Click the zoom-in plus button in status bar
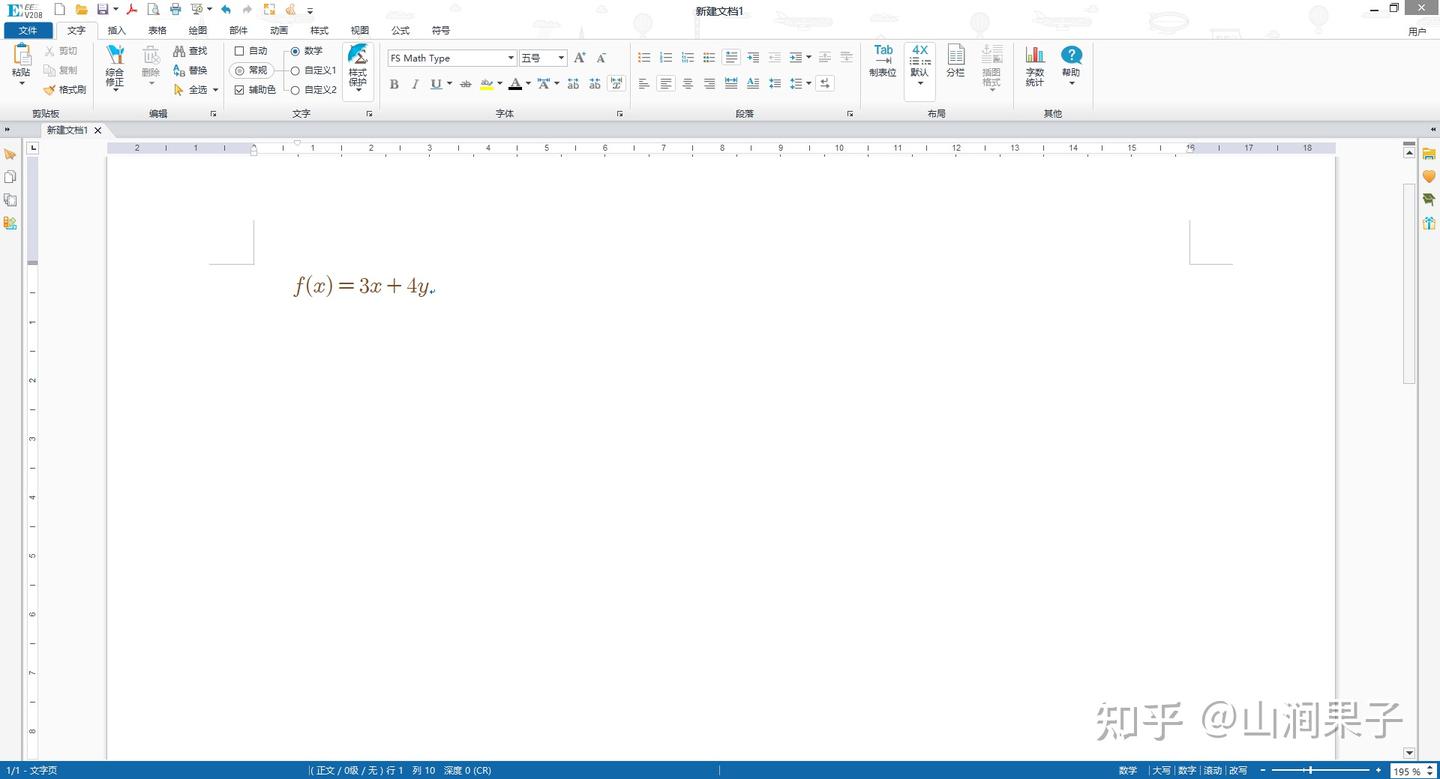The image size is (1440, 779). click(1379, 771)
